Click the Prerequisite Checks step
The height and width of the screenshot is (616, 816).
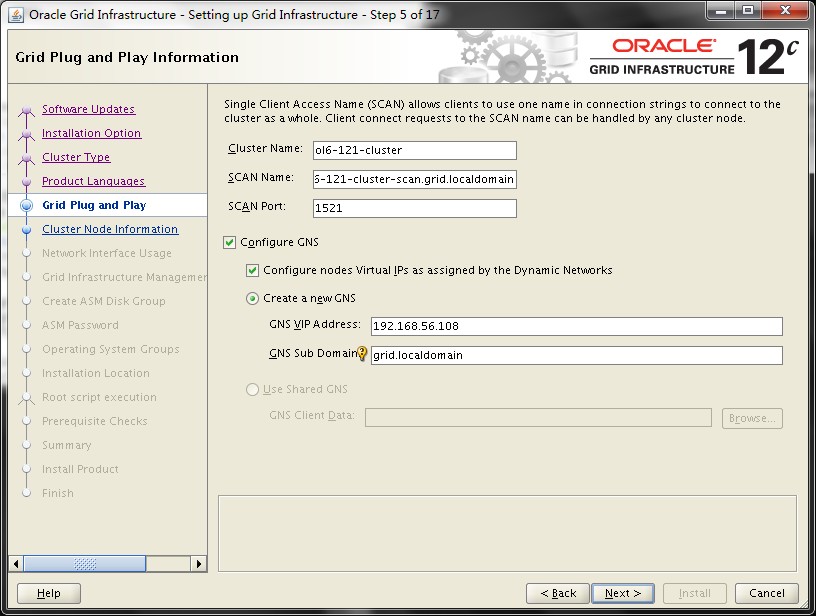pos(95,421)
